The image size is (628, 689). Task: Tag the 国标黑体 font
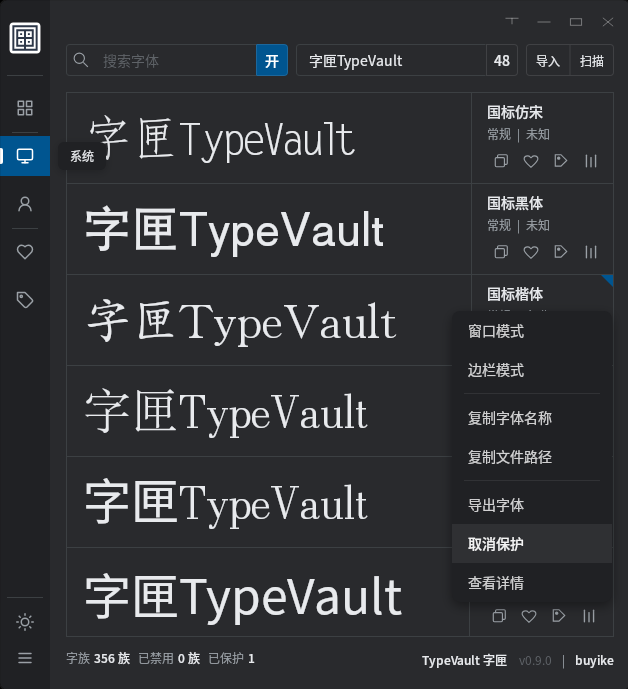tap(560, 252)
